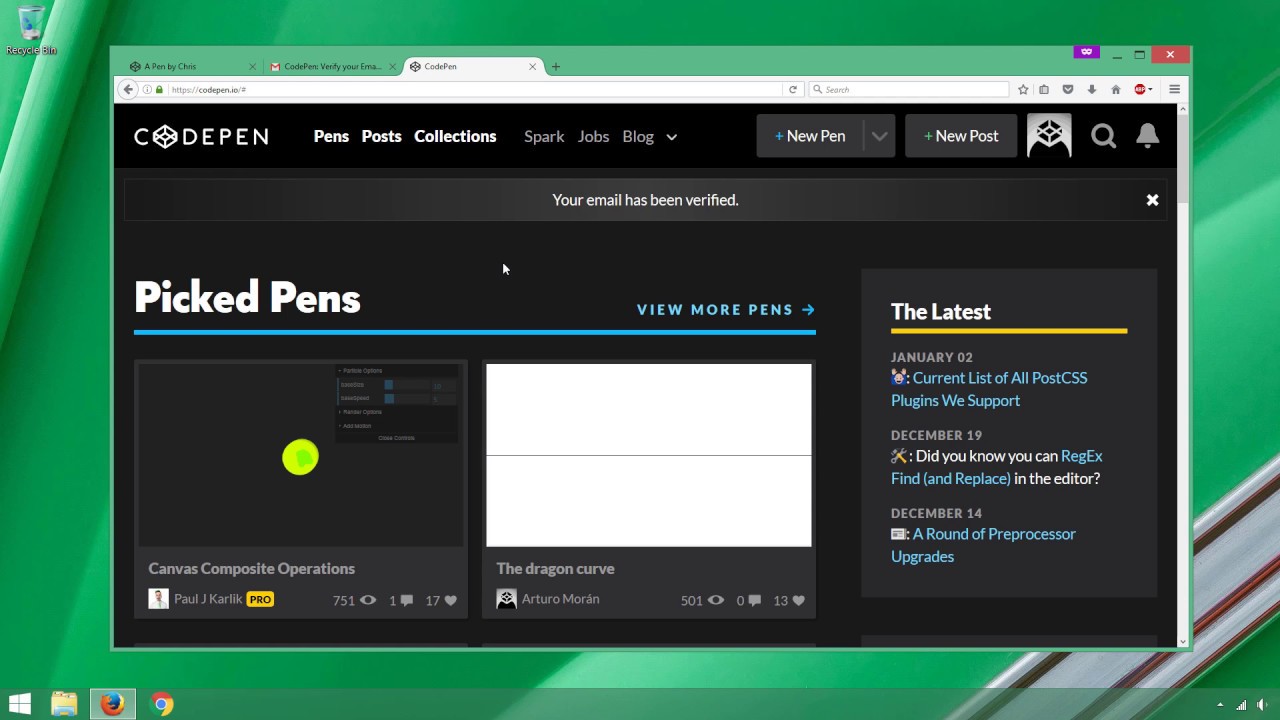Switch to CodePen: Verify your Email tab
Screen dimensions: 1280x720
click(332, 66)
